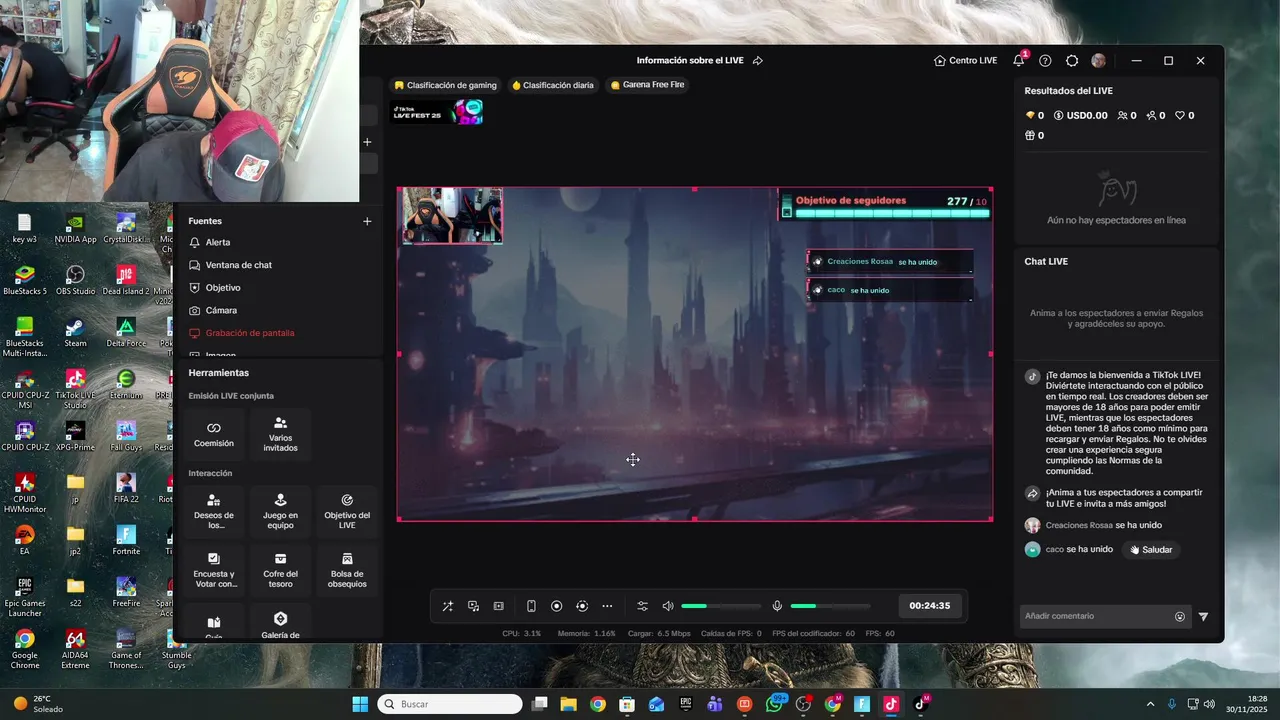Mute the microphone

(x=777, y=606)
